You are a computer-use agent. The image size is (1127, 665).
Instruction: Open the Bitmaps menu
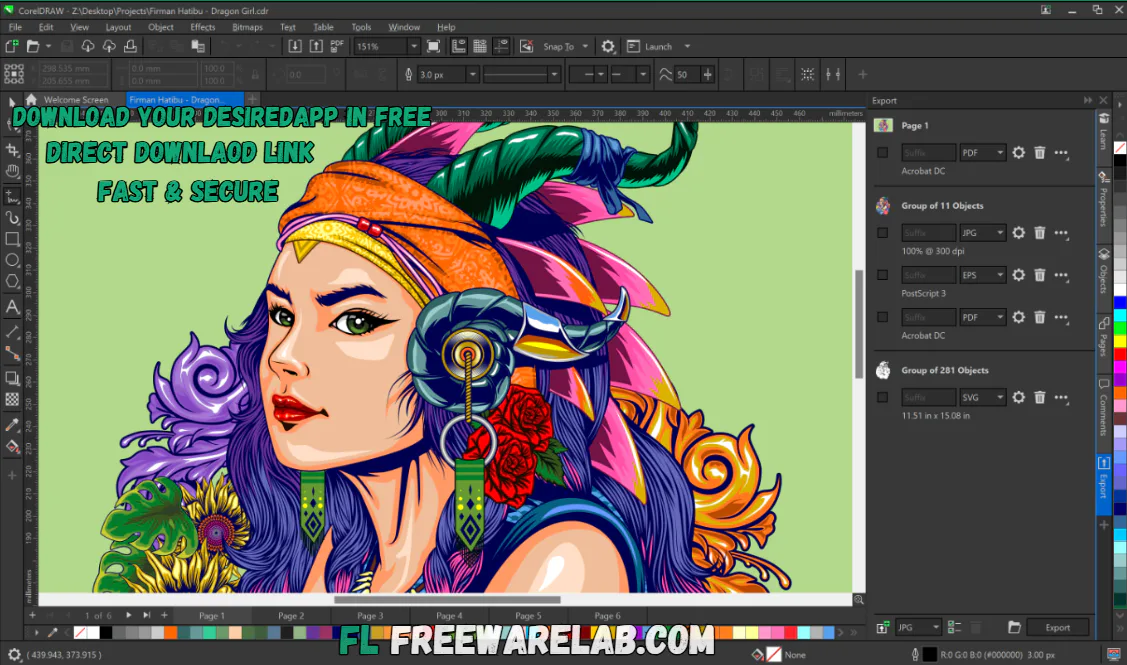tap(246, 27)
